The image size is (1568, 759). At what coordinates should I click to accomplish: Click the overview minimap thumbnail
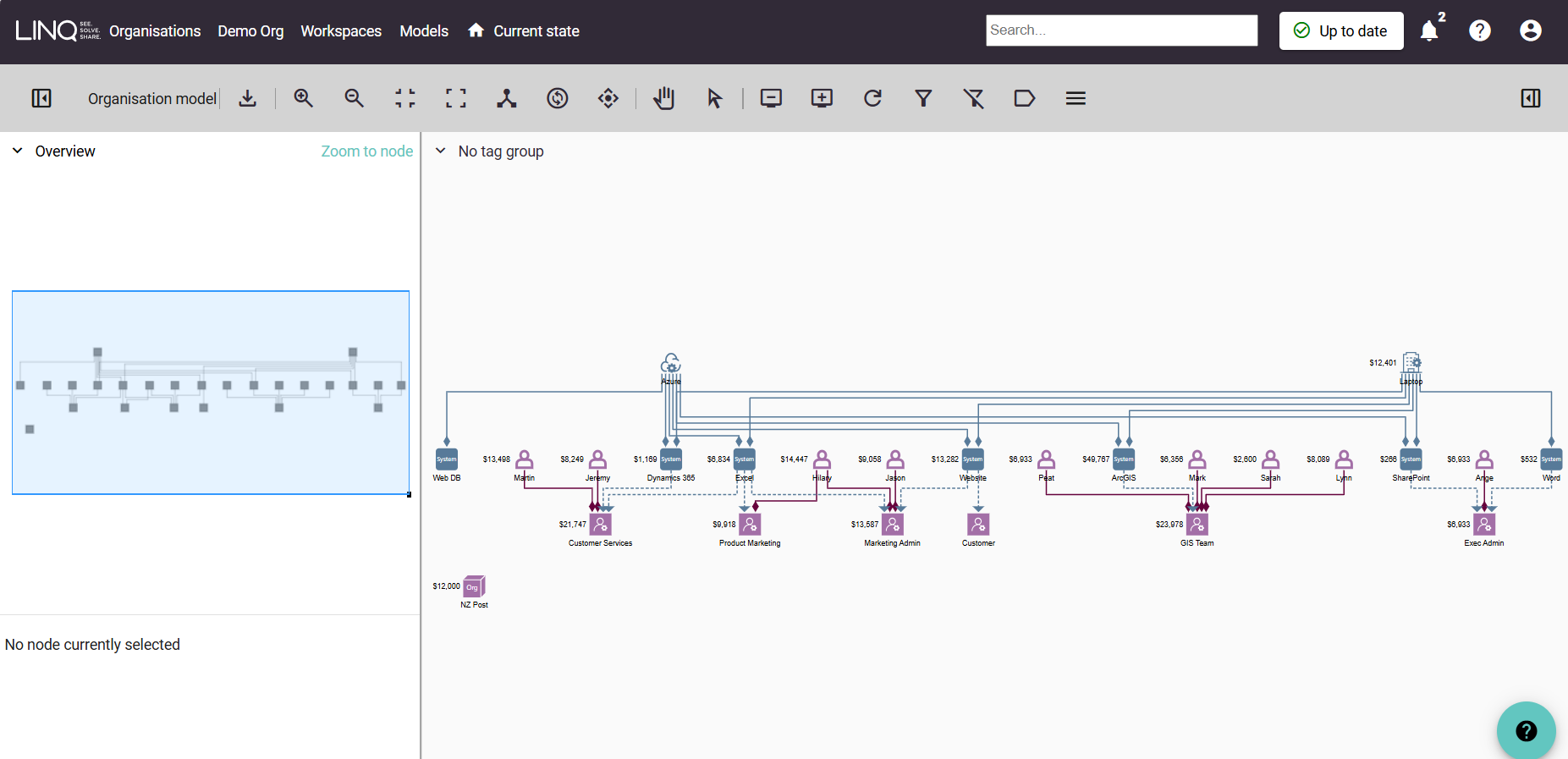pos(211,393)
